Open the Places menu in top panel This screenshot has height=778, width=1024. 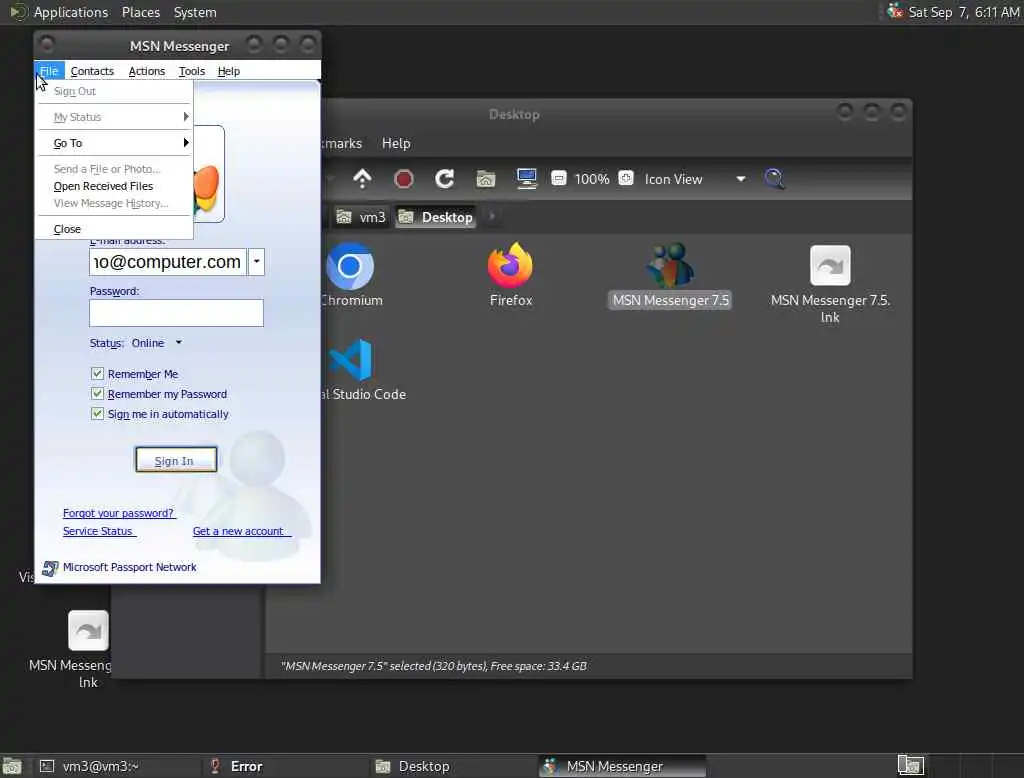coord(140,12)
